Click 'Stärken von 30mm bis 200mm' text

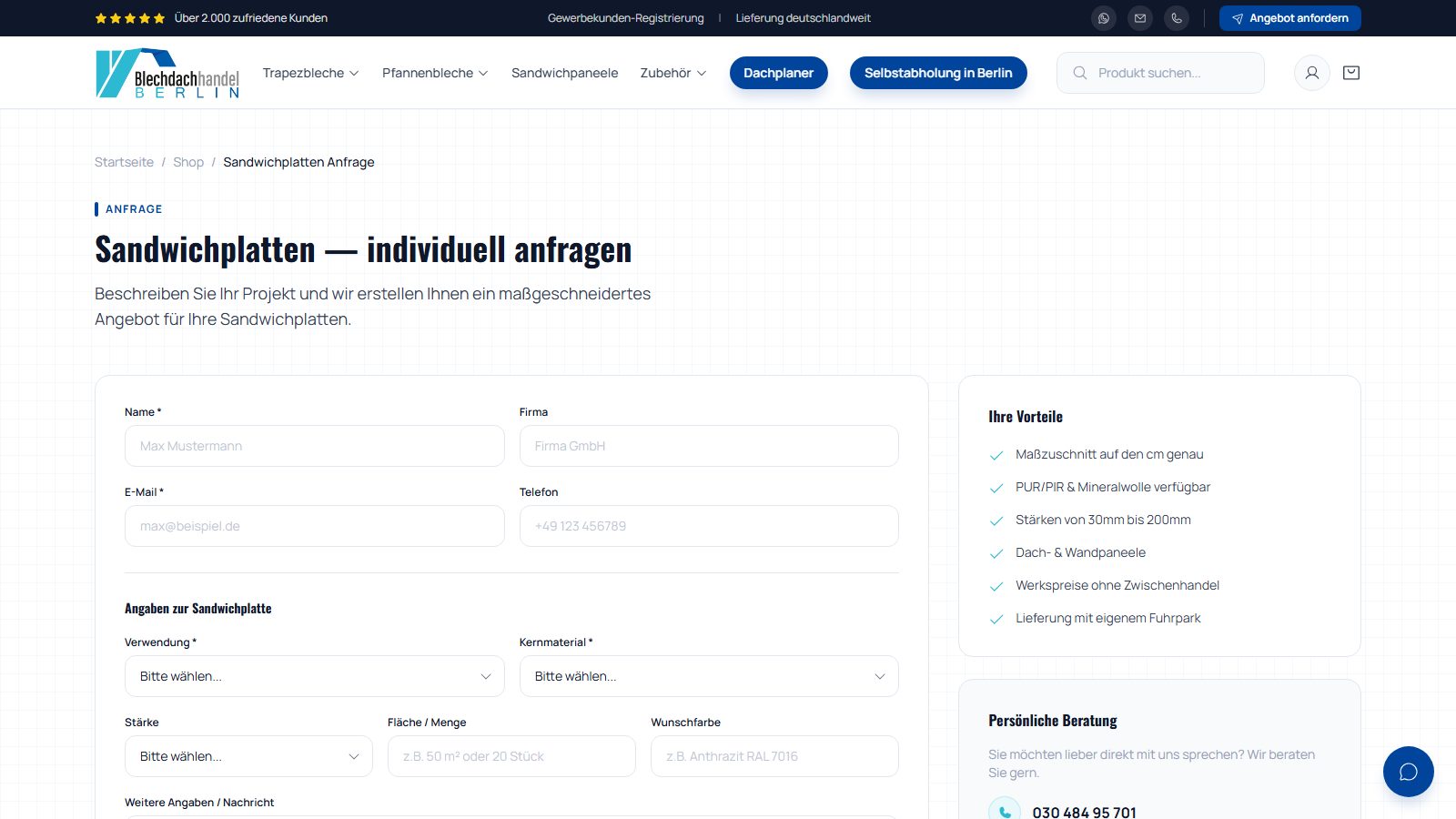(x=1103, y=520)
